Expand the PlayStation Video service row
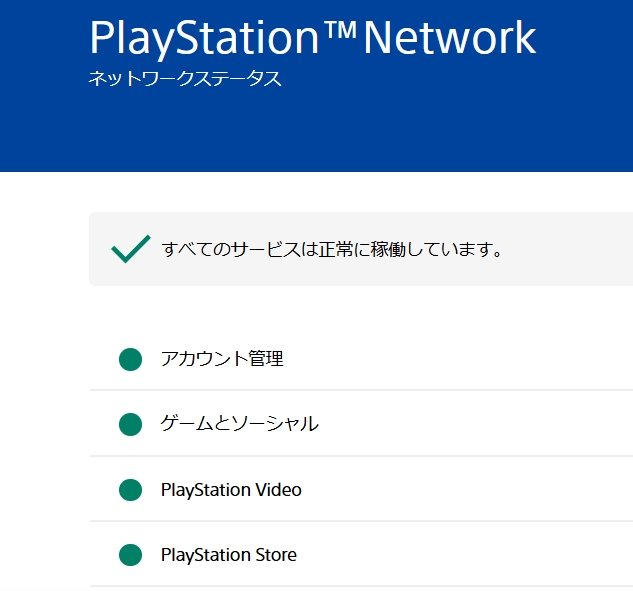Image resolution: width=633 pixels, height=591 pixels. [x=231, y=490]
